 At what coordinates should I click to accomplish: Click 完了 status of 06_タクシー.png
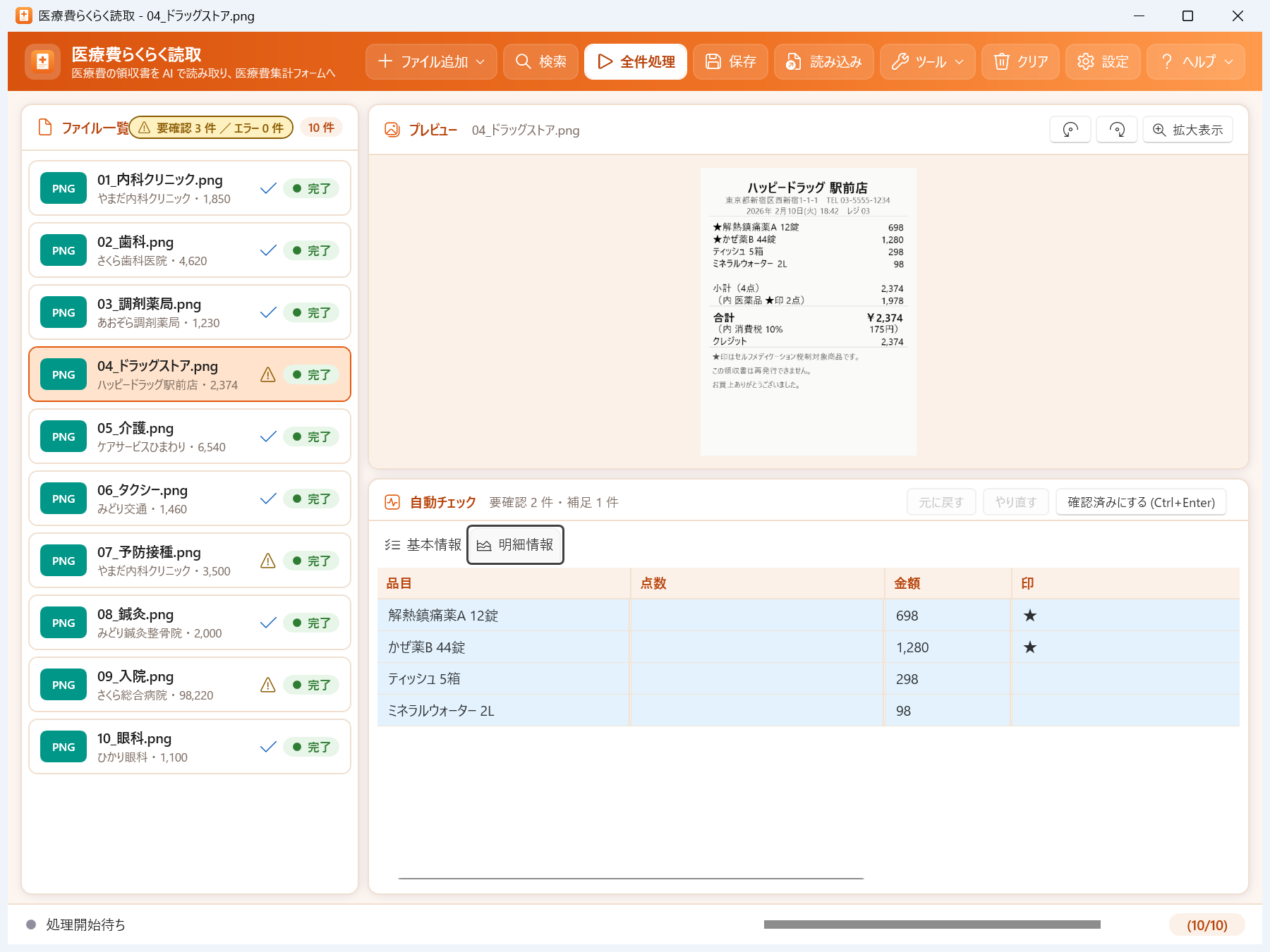311,499
